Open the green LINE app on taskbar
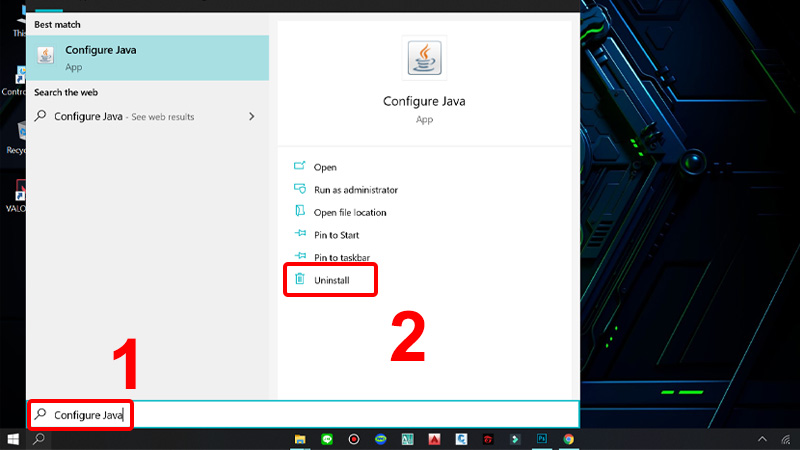Screen dimensions: 800x450 [x=327, y=439]
